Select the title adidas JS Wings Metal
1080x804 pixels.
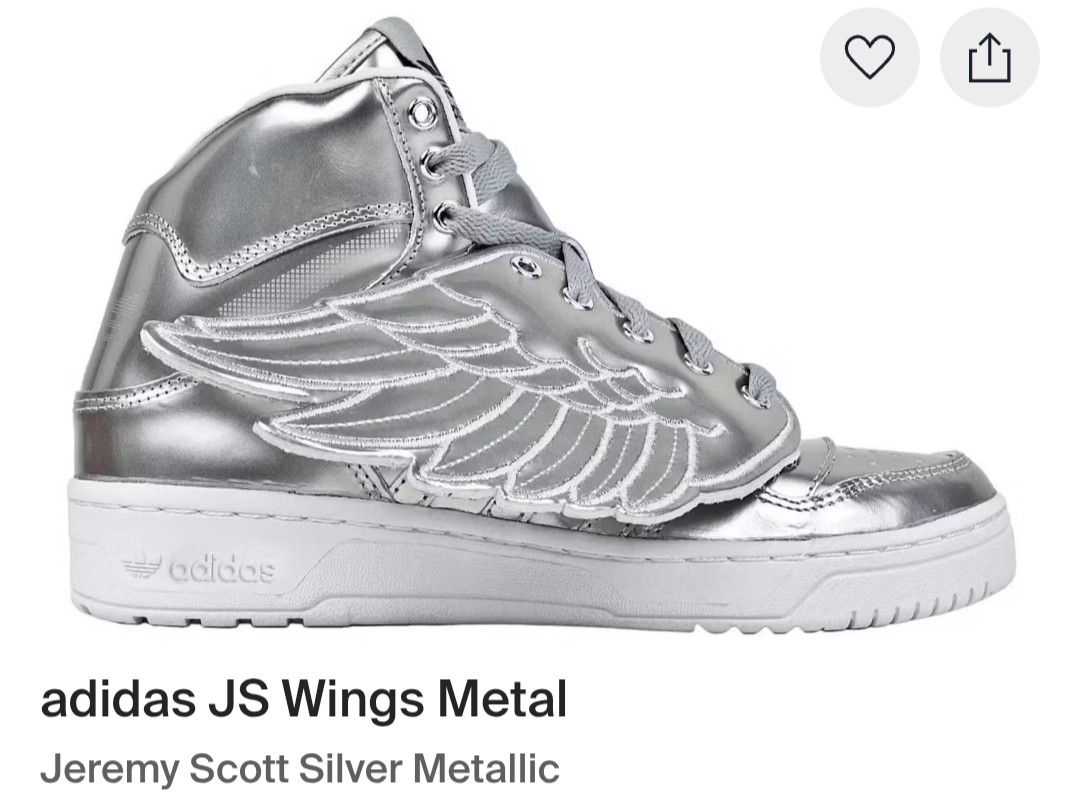tap(304, 699)
